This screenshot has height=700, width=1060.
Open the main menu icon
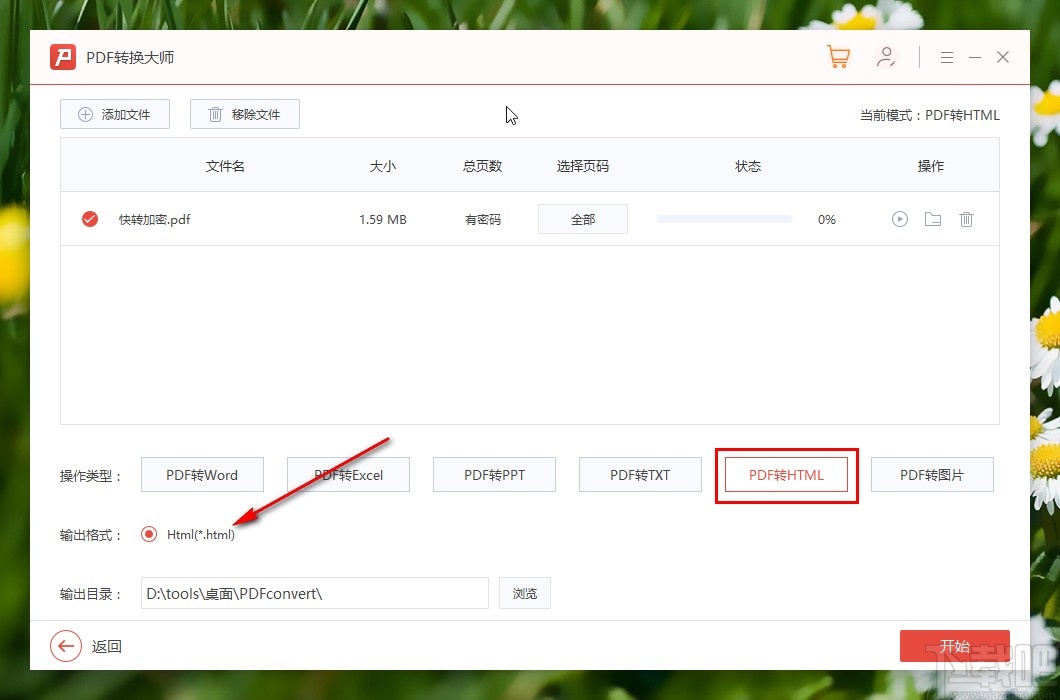(946, 57)
